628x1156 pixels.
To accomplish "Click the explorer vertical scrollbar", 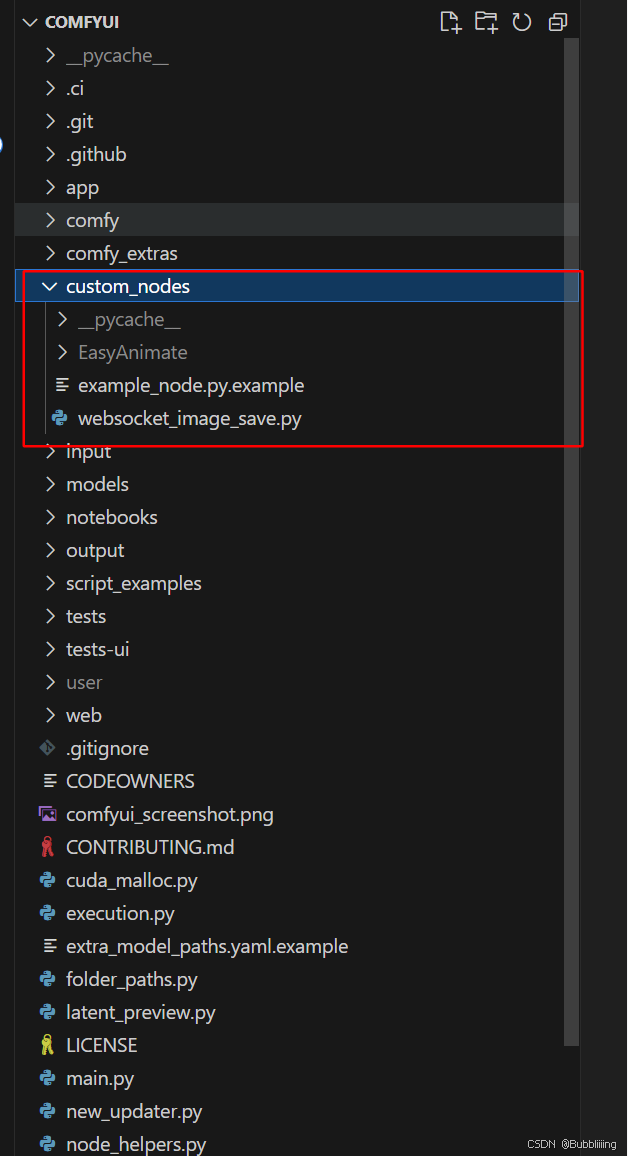I will 571,542.
